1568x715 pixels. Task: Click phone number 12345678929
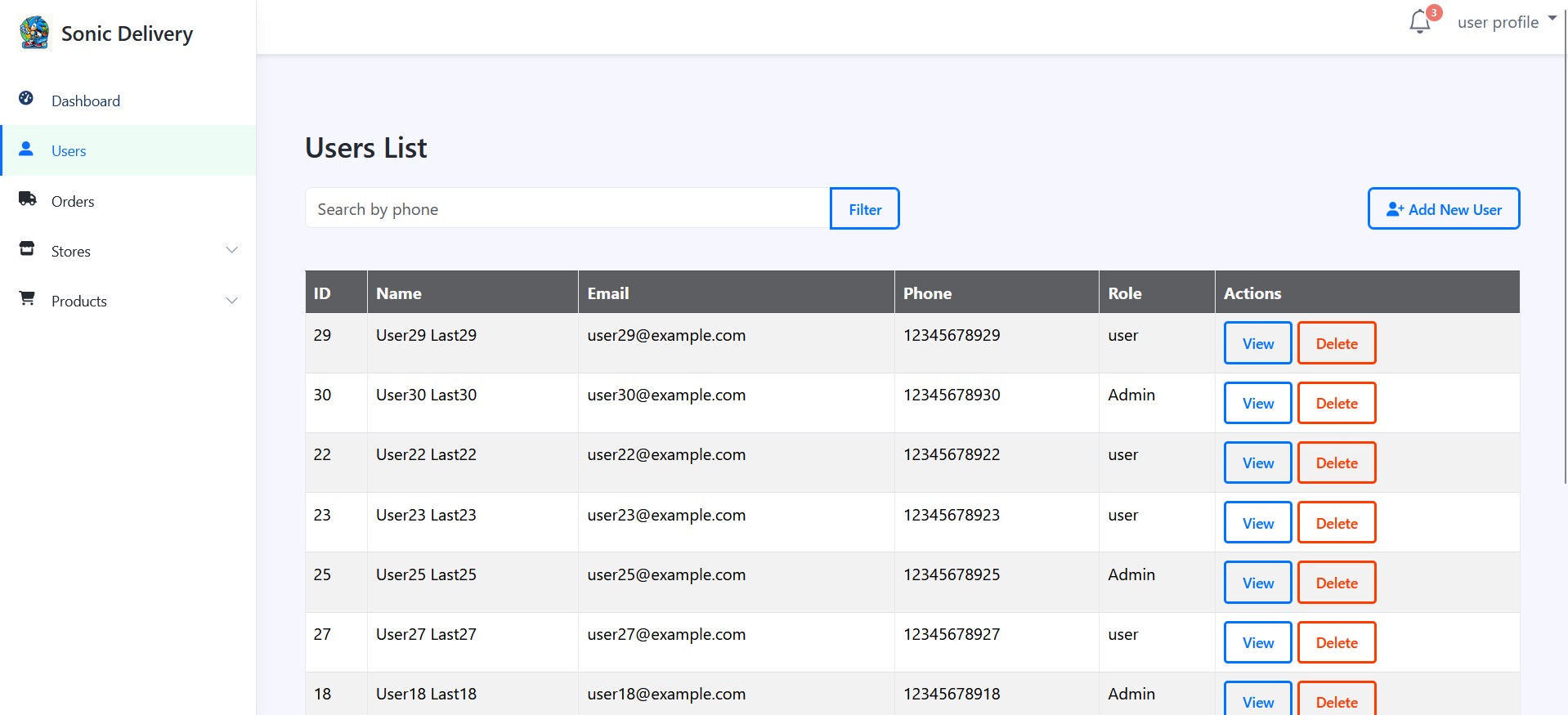click(952, 335)
